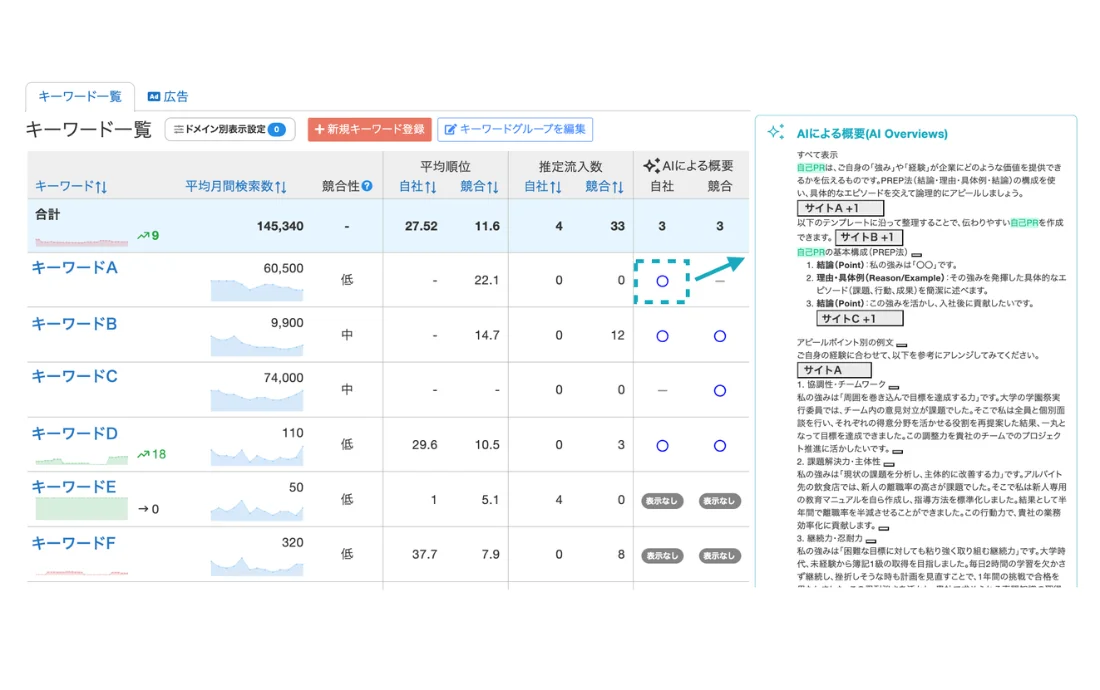Click 合計 row pink ranking graph

[x=81, y=242]
